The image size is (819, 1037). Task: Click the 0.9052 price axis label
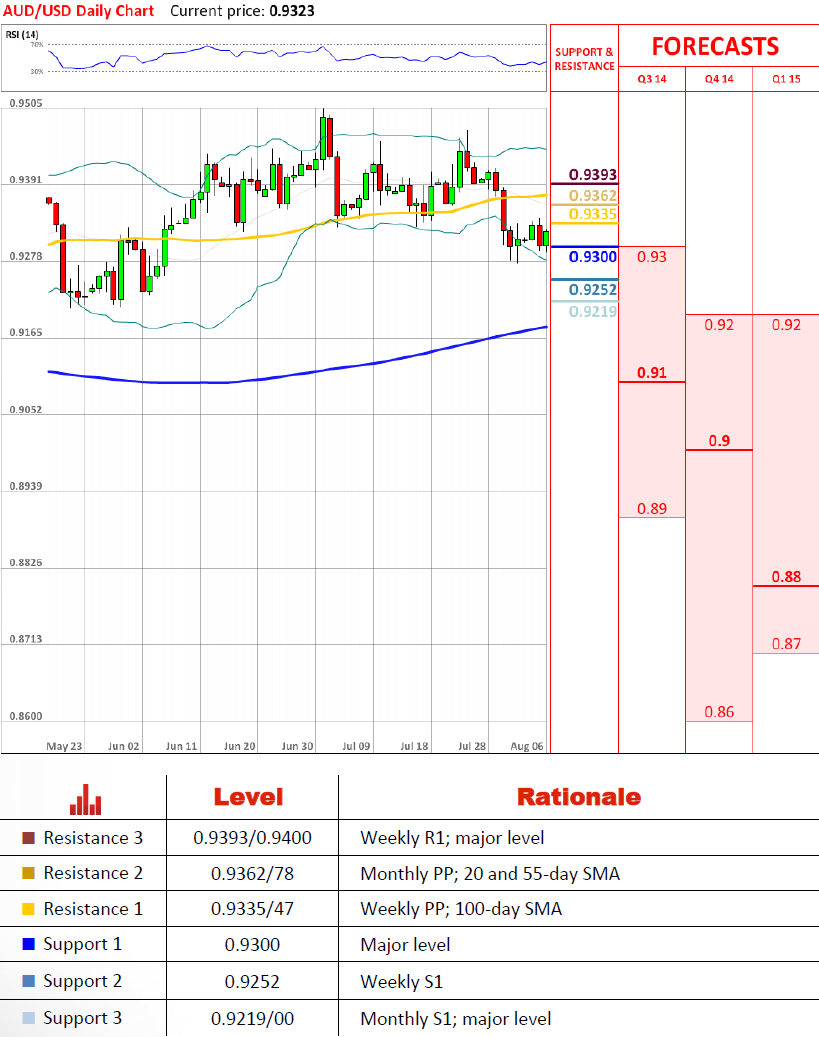point(26,409)
